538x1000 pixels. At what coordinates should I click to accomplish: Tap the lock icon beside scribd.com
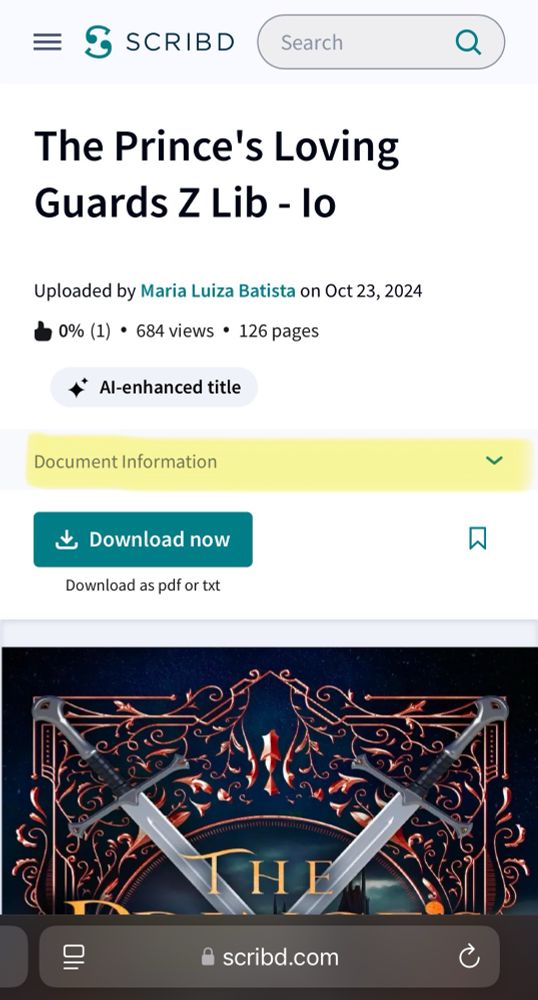pos(208,956)
